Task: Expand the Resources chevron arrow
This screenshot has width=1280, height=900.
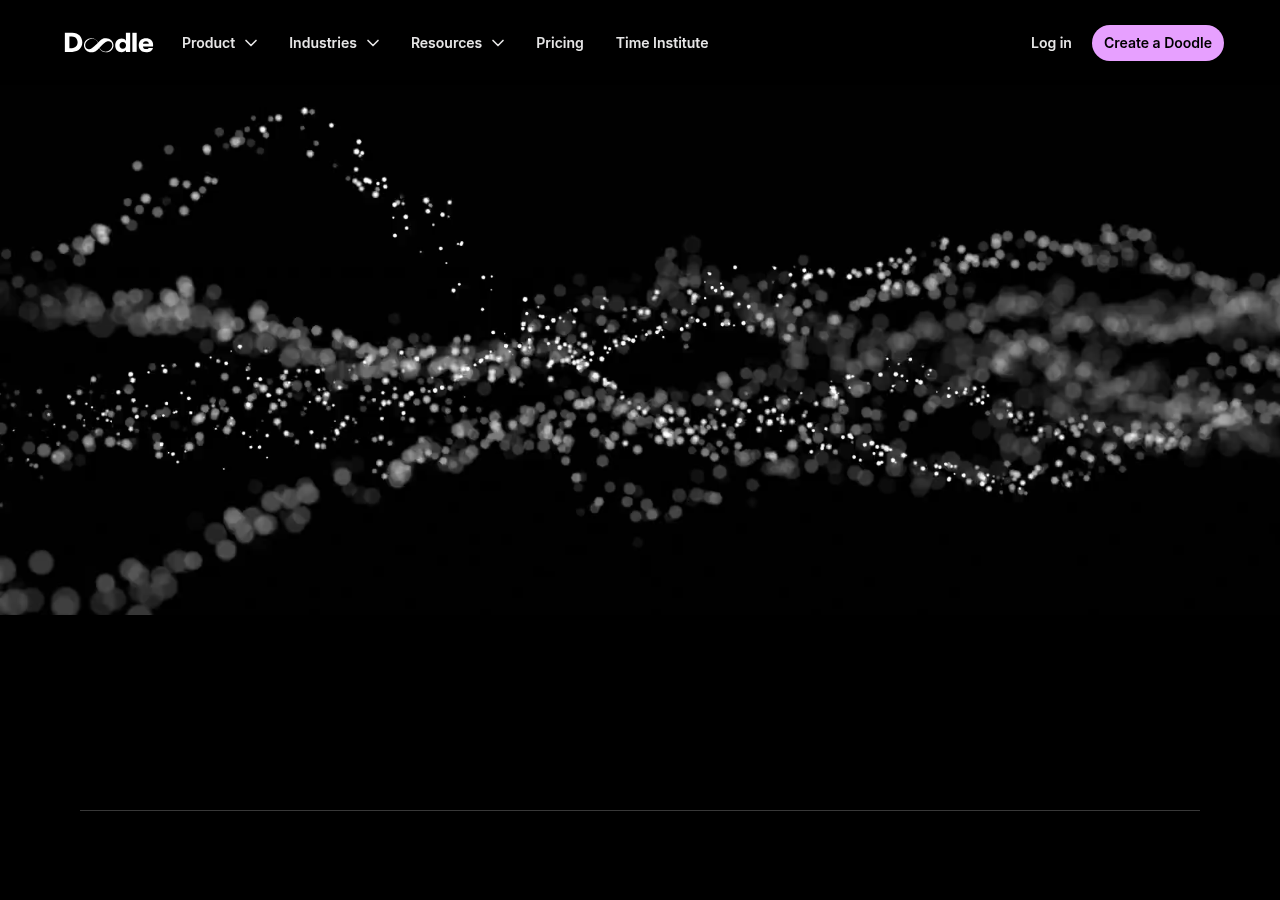Action: pos(498,43)
